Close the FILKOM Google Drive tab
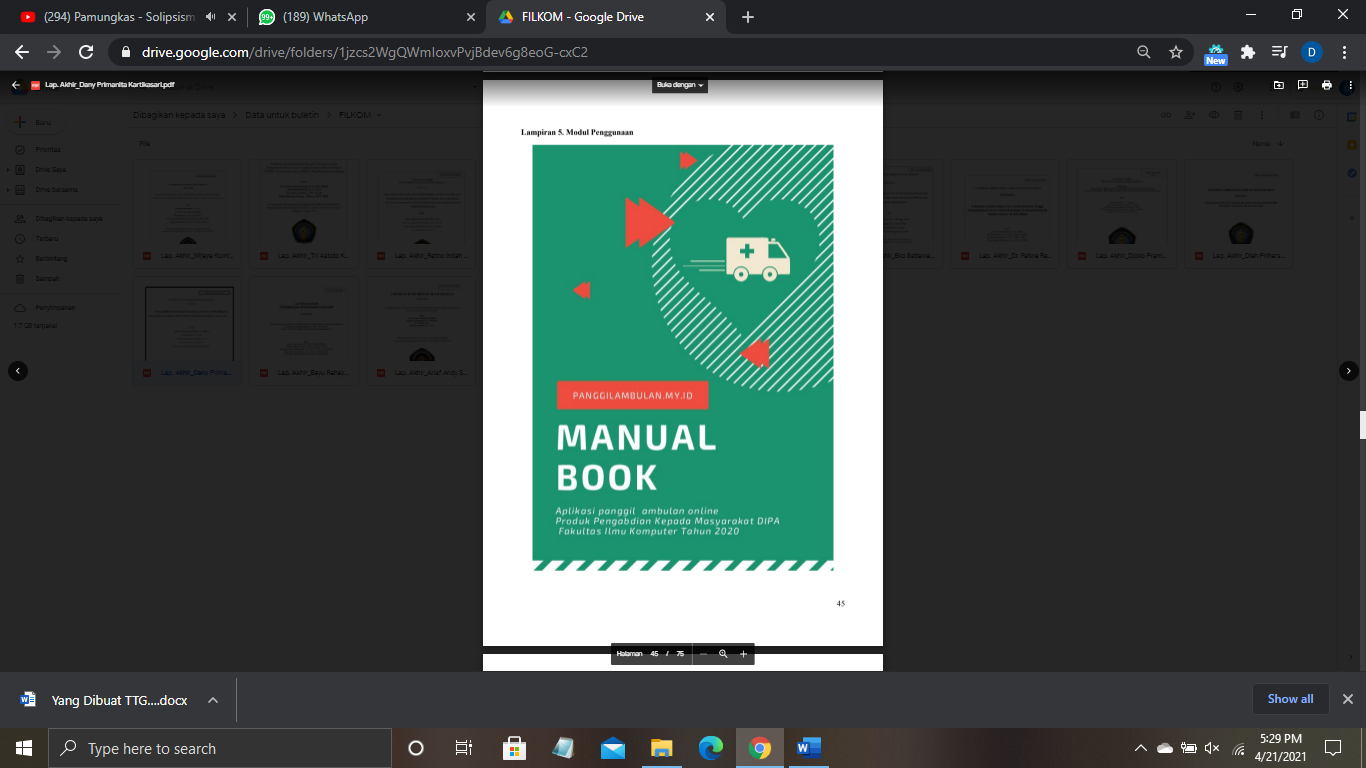Image resolution: width=1366 pixels, height=768 pixels. [710, 17]
